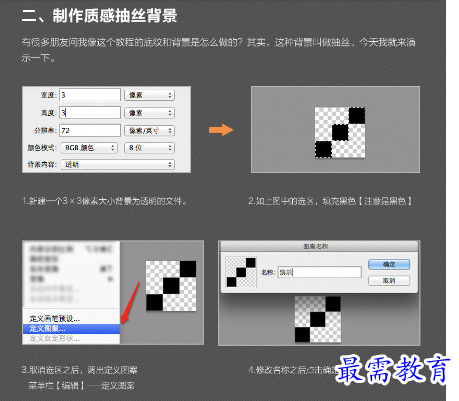The image size is (459, 401).
Task: Open the 像素/英寸 resolution unit dropdown
Action: [150, 131]
